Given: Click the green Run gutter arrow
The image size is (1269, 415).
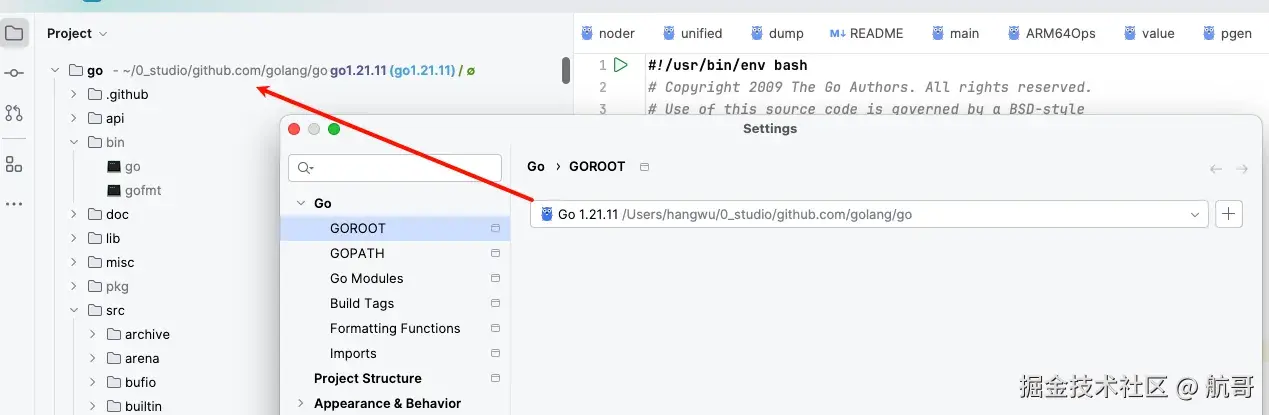Looking at the screenshot, I should coord(621,65).
